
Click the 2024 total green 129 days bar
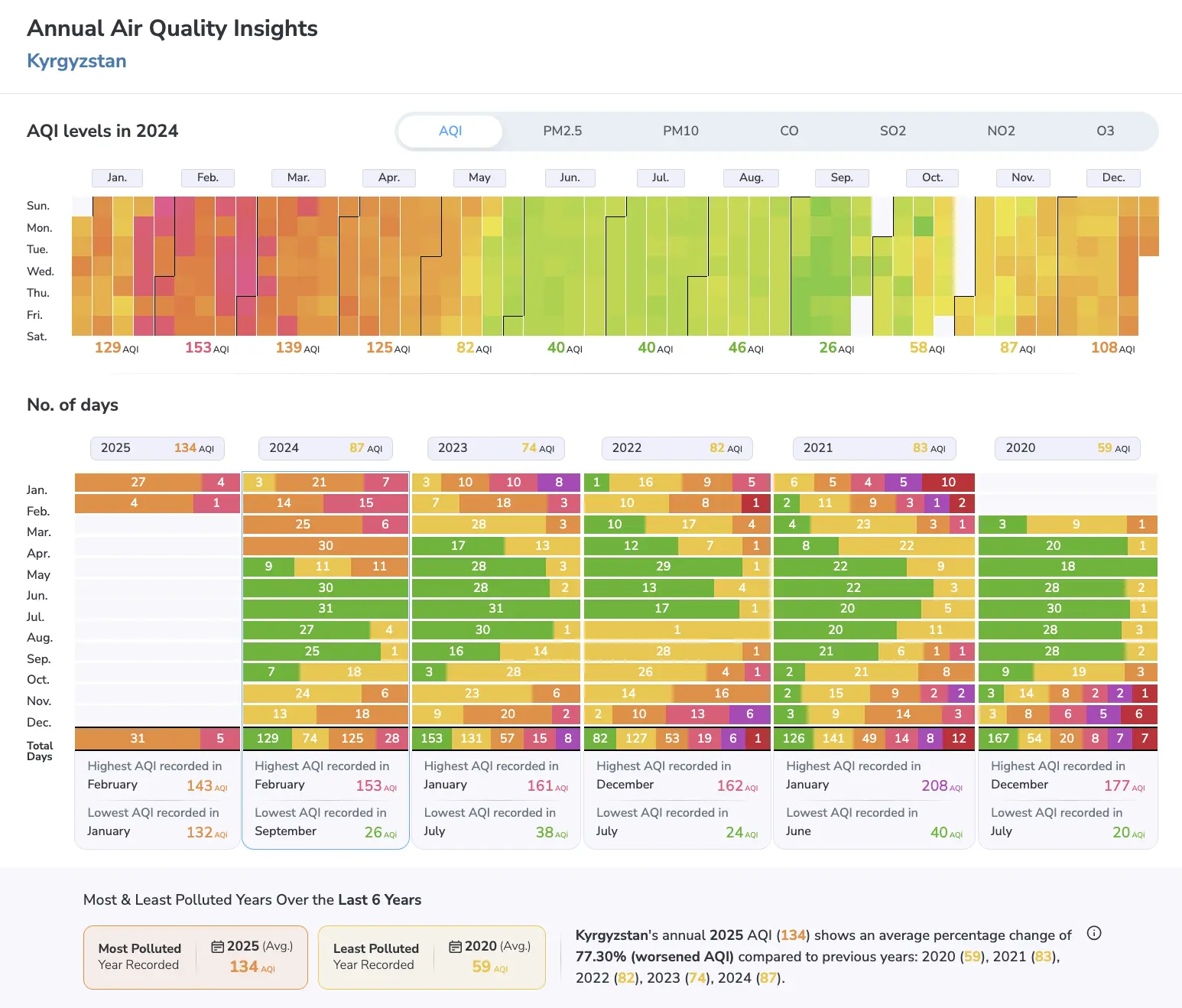point(267,738)
